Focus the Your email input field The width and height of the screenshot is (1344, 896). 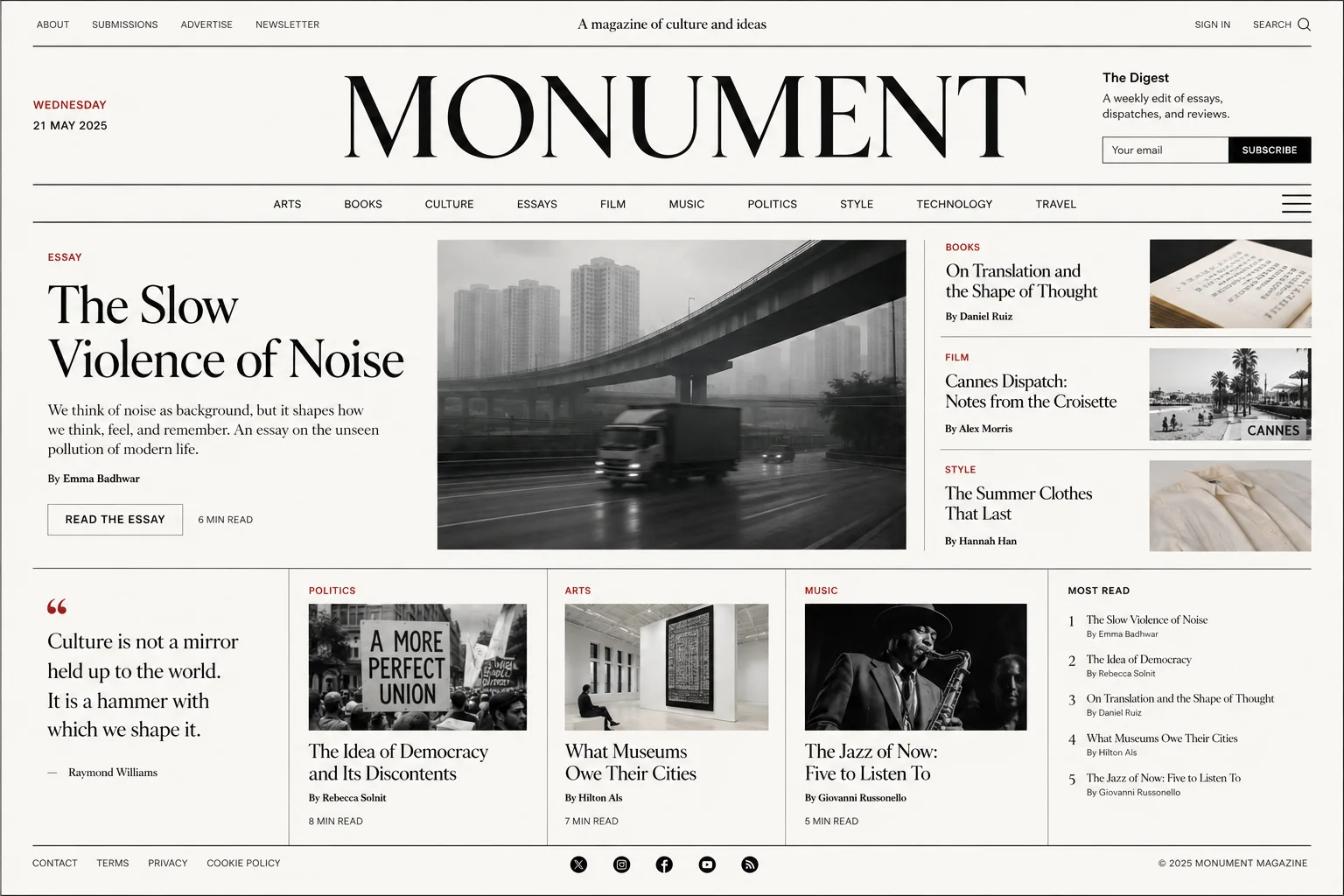click(1165, 150)
